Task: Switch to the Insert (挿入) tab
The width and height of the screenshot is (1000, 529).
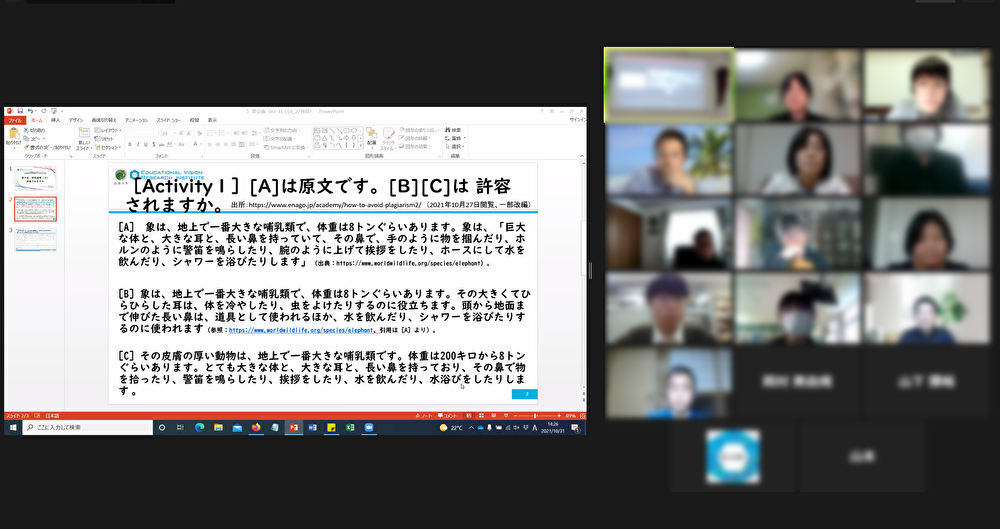Action: (55, 120)
